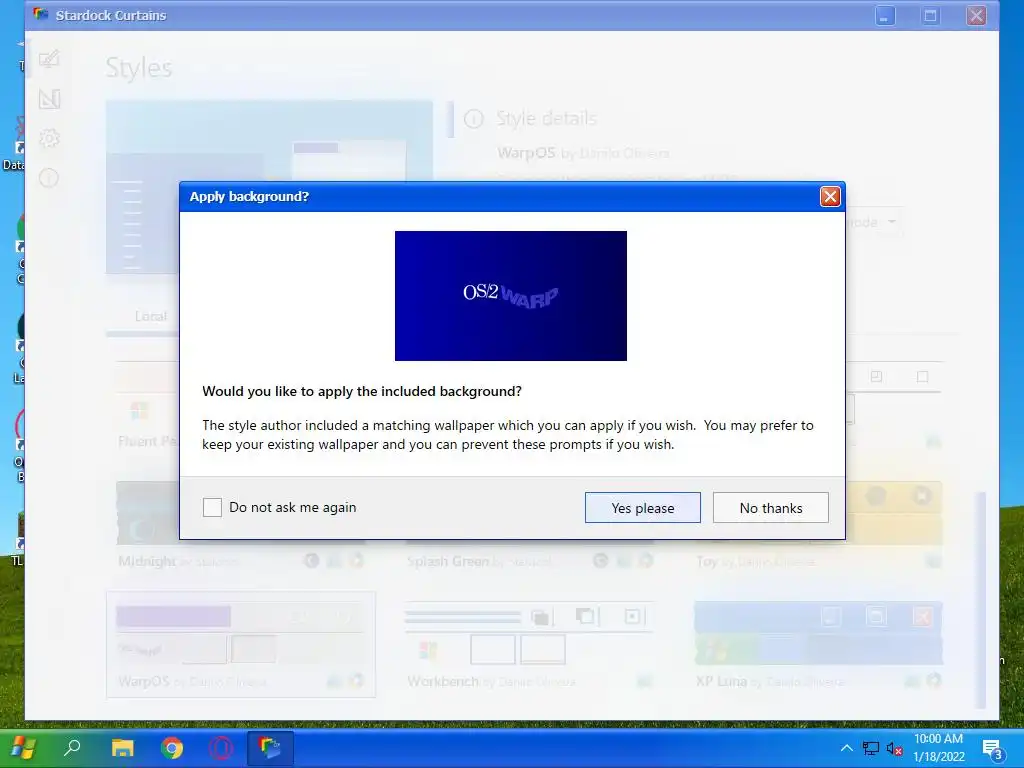Viewport: 1024px width, 768px height.
Task: Open taskbar Search magnifier
Action: pos(72,748)
